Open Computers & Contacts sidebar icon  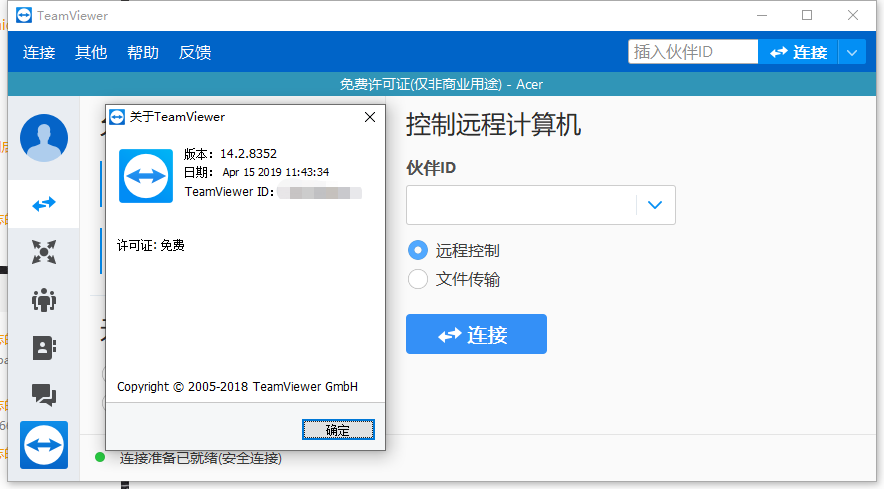pos(44,348)
